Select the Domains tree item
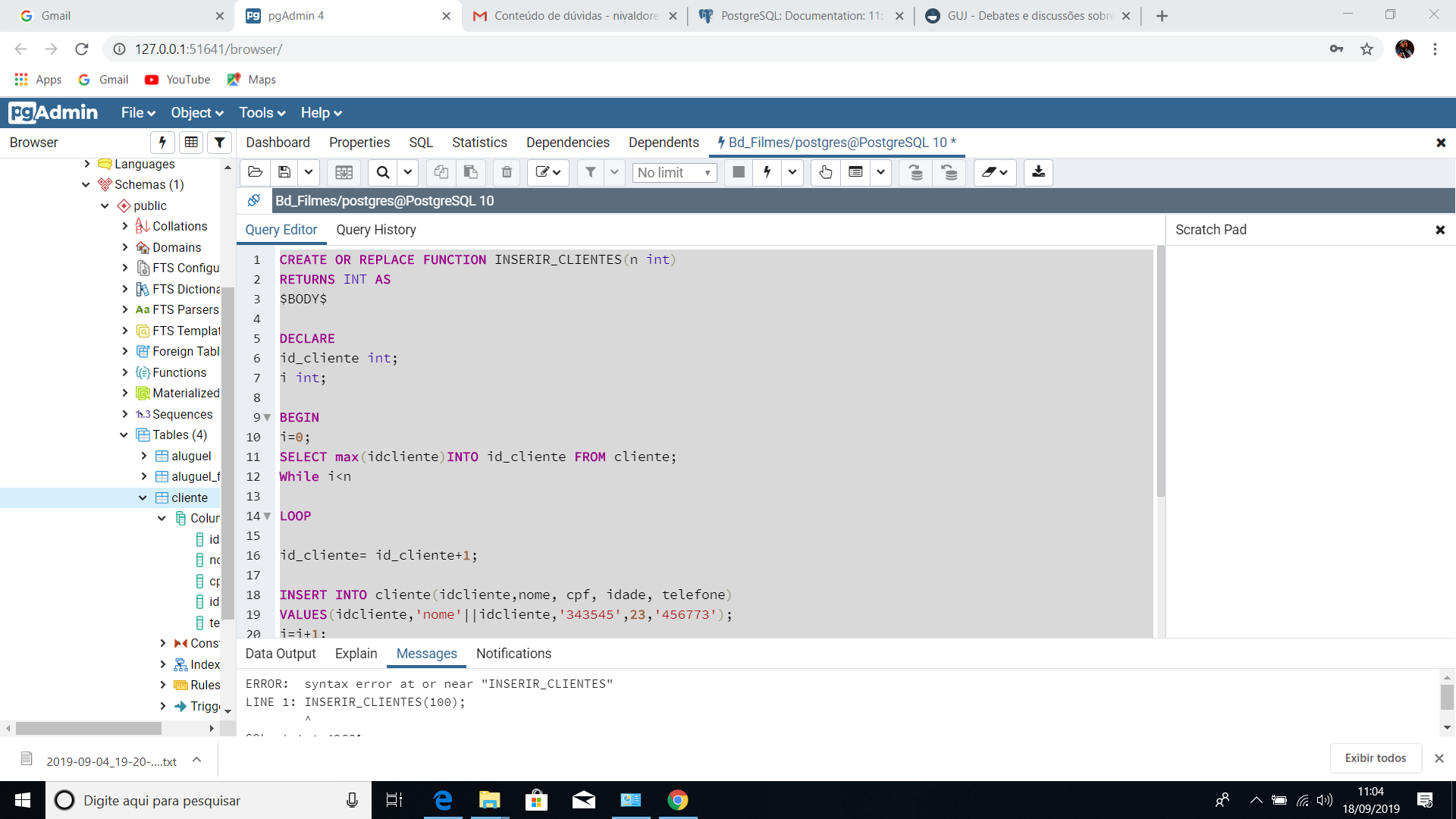The height and width of the screenshot is (819, 1456). tap(177, 247)
